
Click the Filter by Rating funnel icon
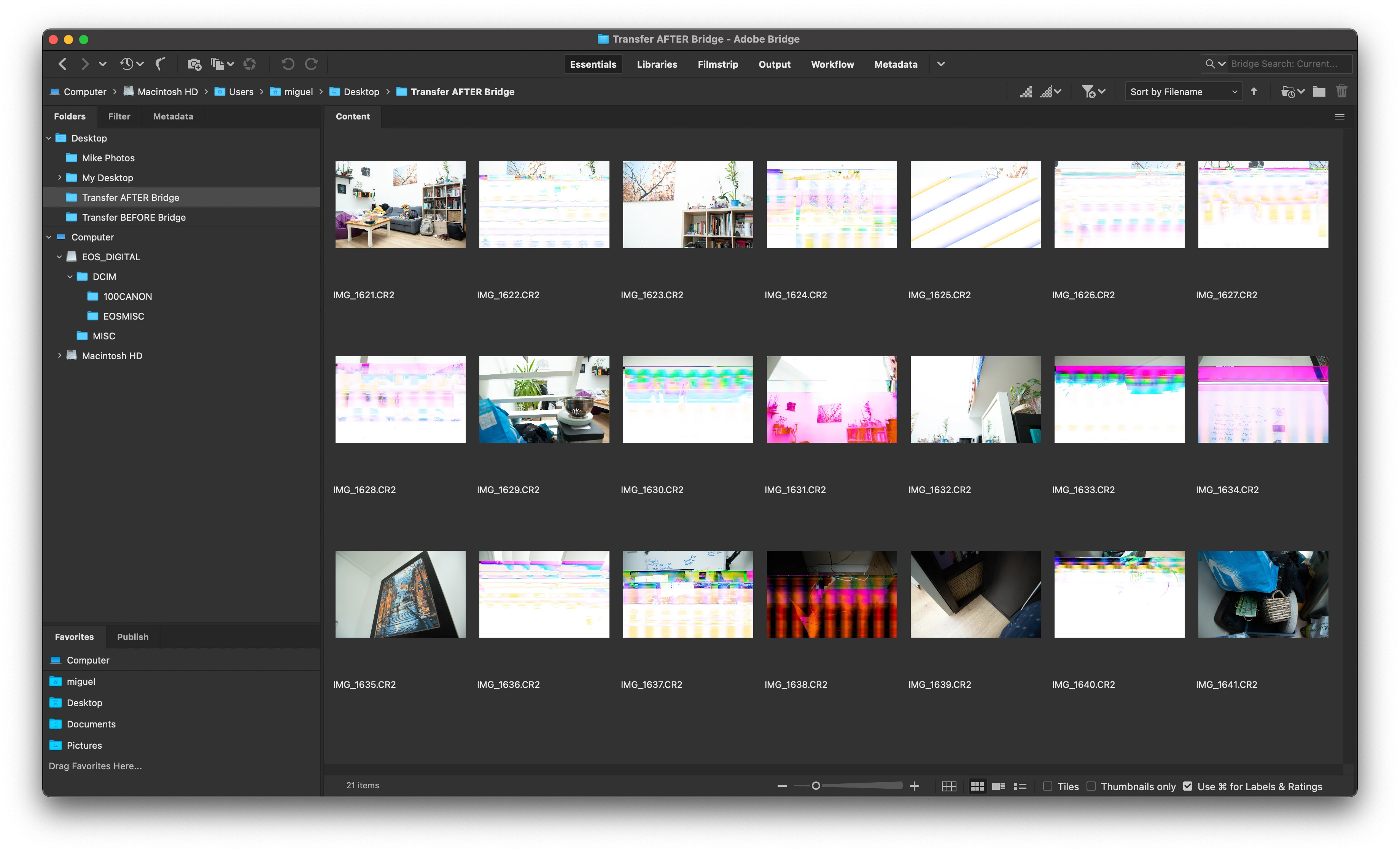click(x=1088, y=91)
